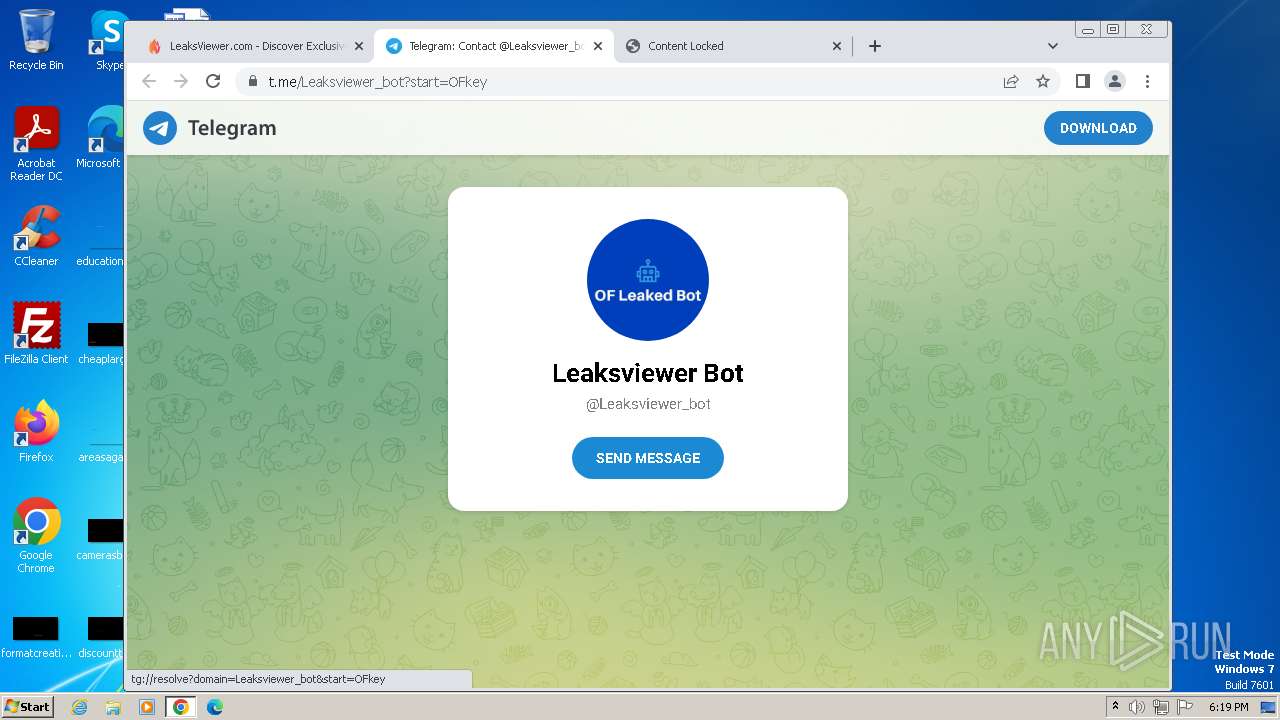Image resolution: width=1280 pixels, height=720 pixels.
Task: Open Google Chrome desktop icon
Action: 36,535
